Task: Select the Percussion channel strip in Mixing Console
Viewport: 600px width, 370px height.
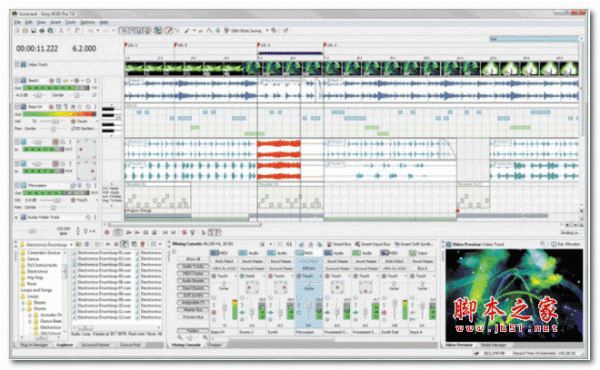Action: [x=308, y=293]
